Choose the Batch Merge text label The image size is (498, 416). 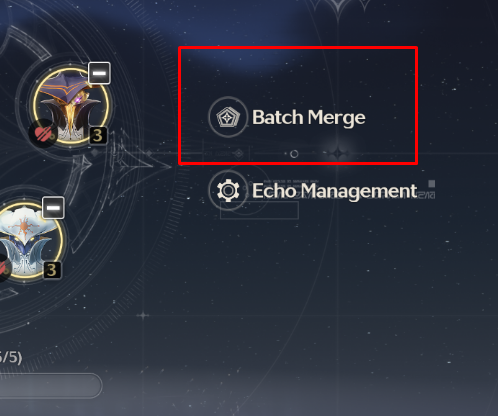coord(309,118)
